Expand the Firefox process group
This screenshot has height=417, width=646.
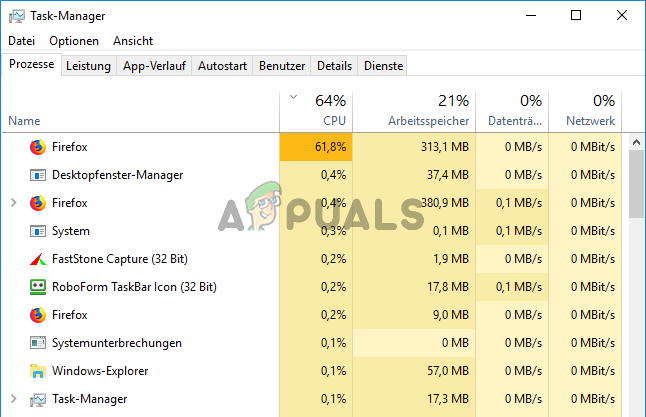tap(13, 203)
